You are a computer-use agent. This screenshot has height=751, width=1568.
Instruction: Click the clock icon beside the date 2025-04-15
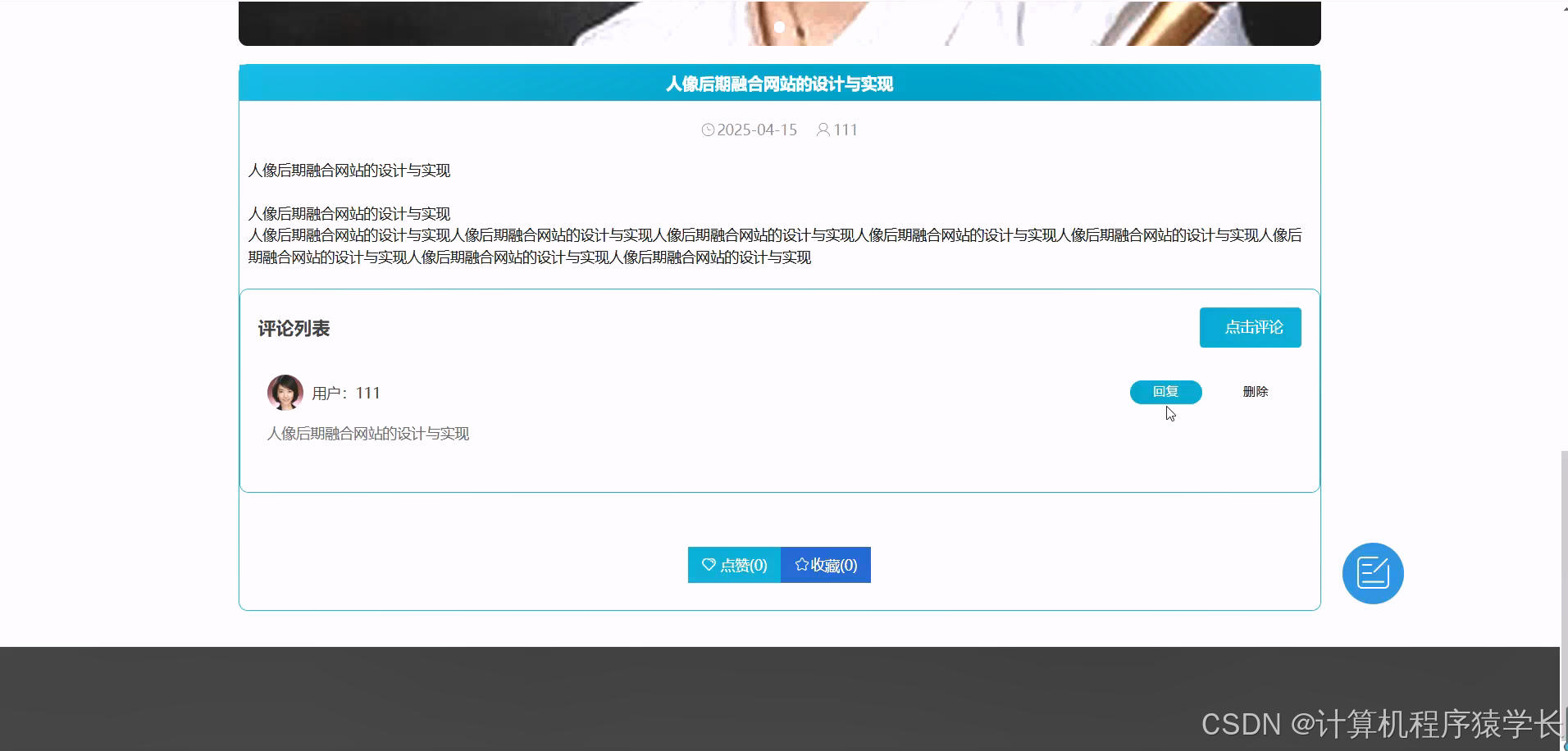pos(709,130)
